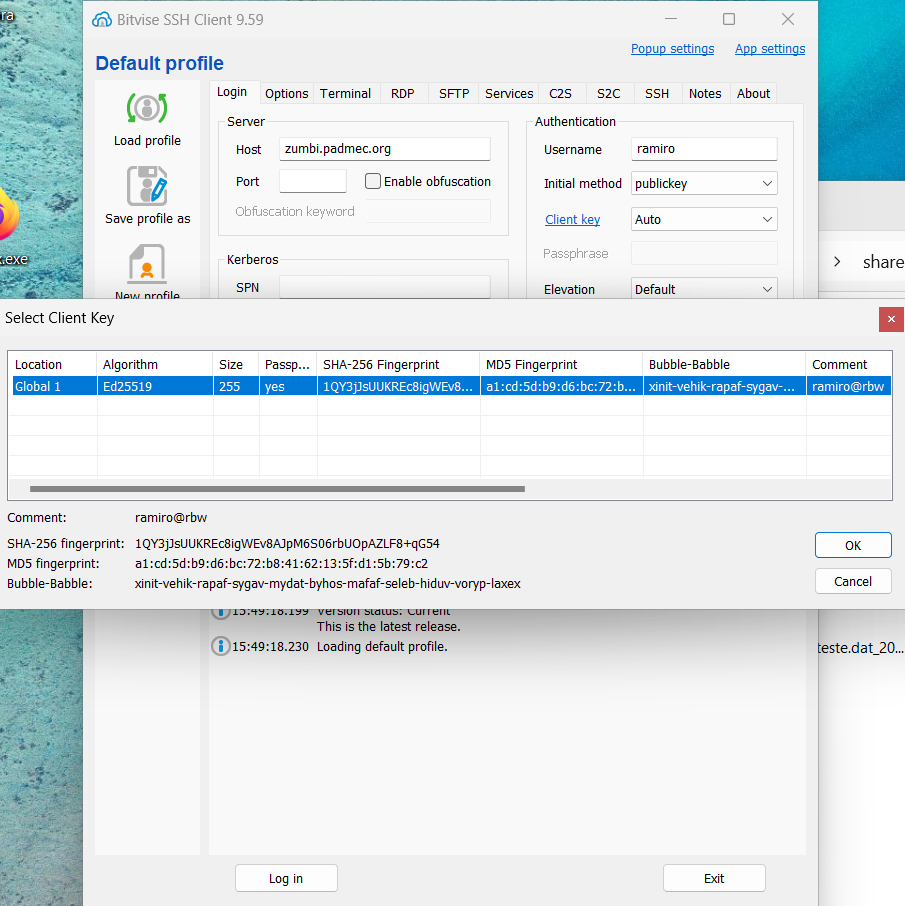Click the teste.dat file in background window
Viewport: 905px width, 906px height.
click(x=861, y=648)
